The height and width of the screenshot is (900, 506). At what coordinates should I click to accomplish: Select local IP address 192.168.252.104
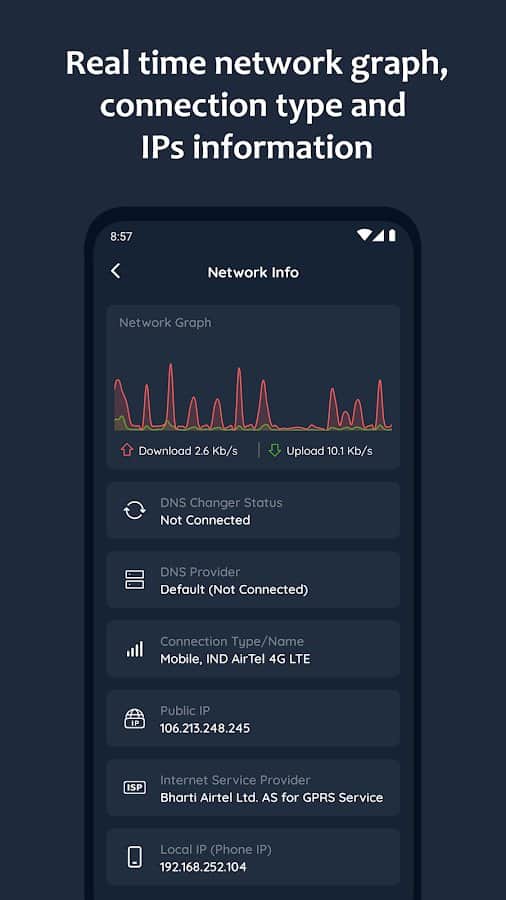[x=203, y=867]
